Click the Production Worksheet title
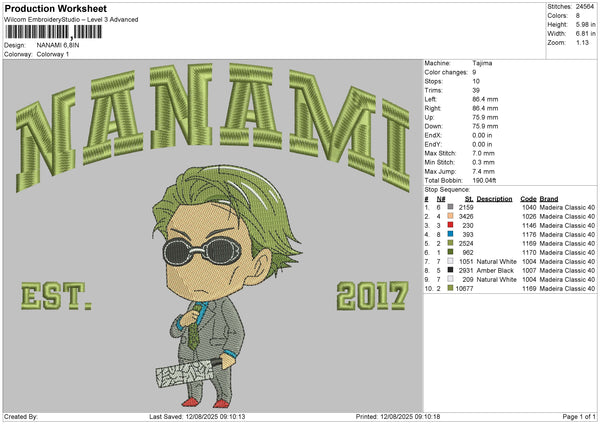 52,7
